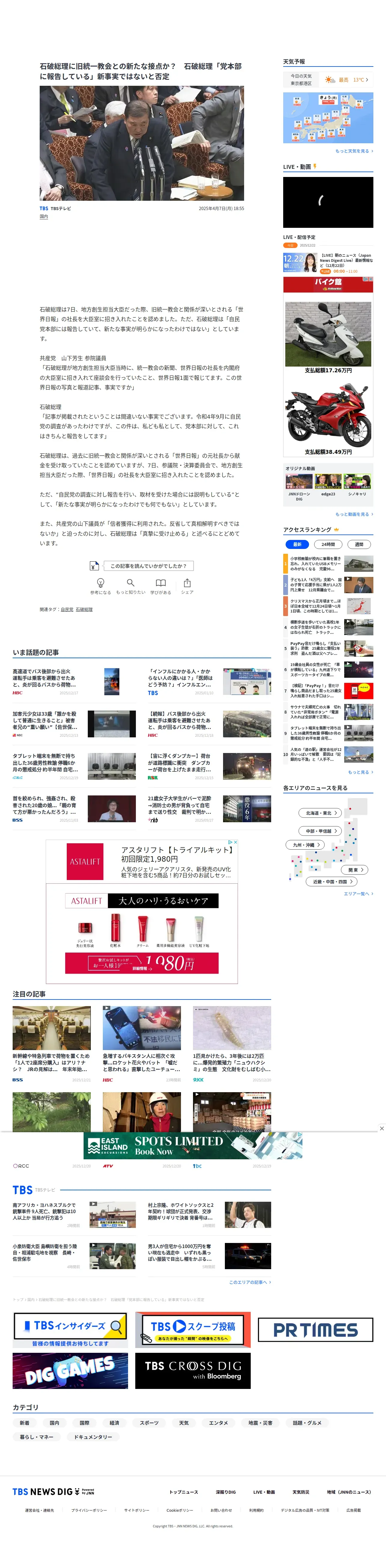Select スポーツ category chip
Screen dimensions: 386x1568
click(x=149, y=1423)
